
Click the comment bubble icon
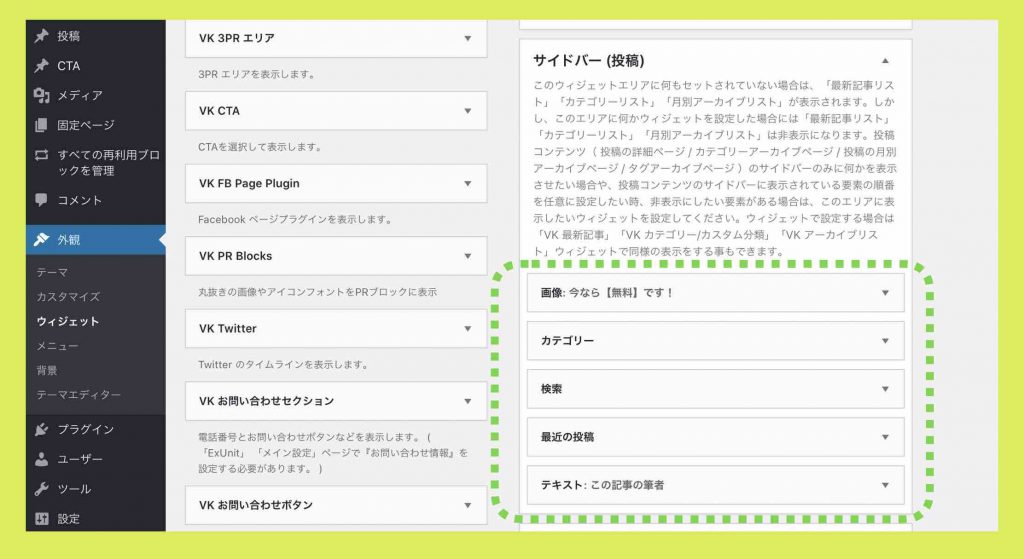coord(42,200)
